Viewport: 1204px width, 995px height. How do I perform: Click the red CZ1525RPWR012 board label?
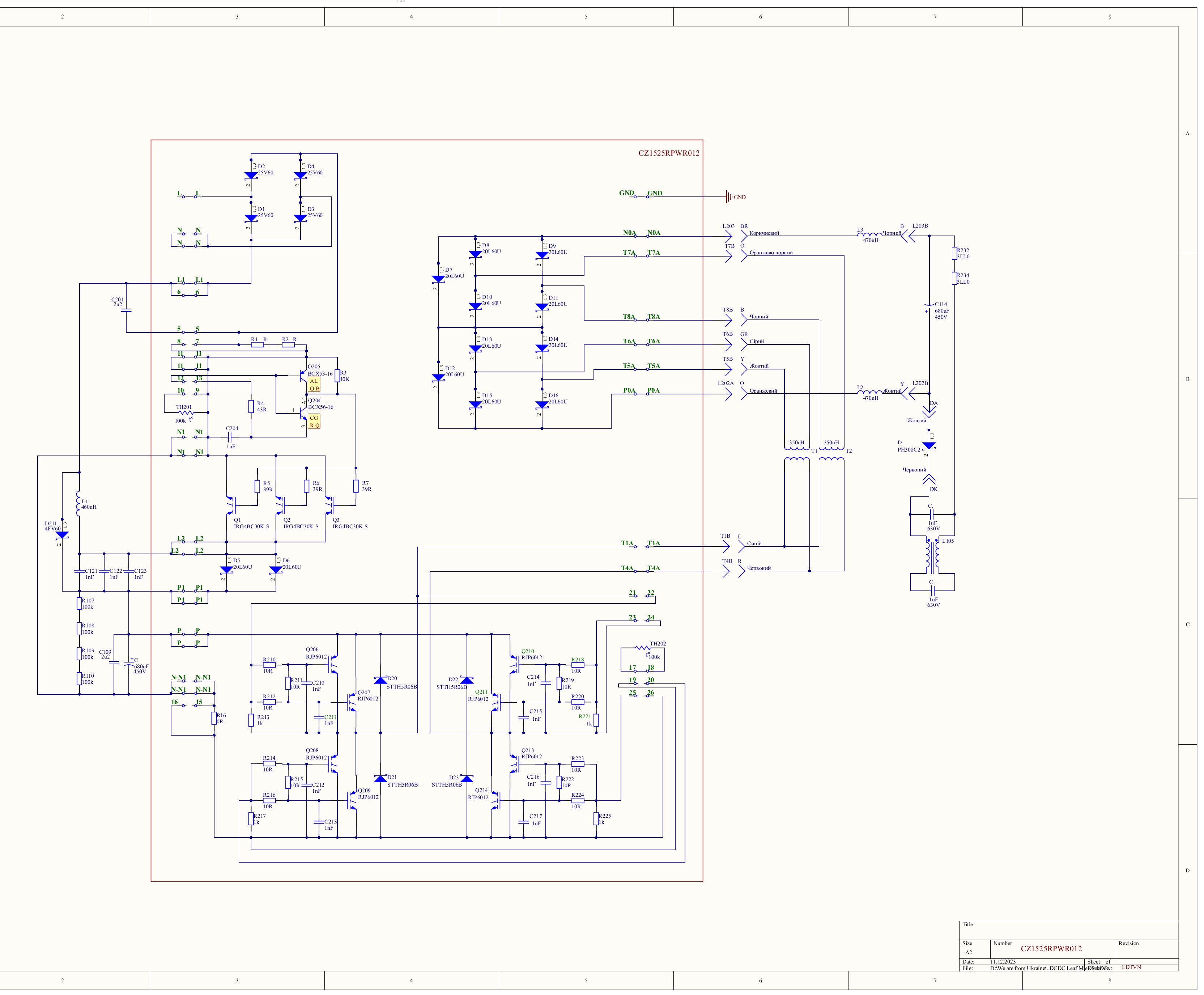668,153
